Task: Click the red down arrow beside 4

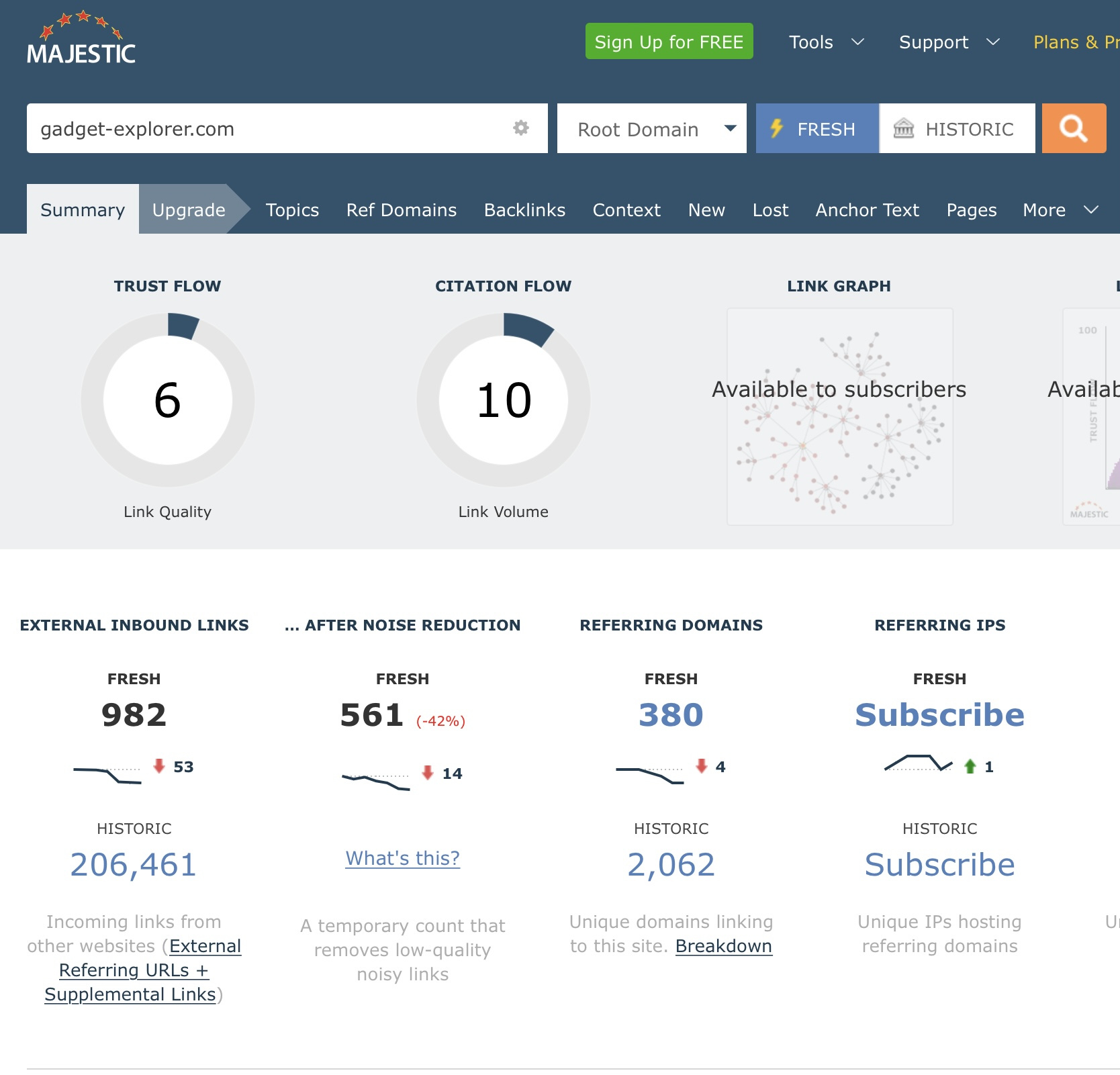Action: pyautogui.click(x=702, y=766)
